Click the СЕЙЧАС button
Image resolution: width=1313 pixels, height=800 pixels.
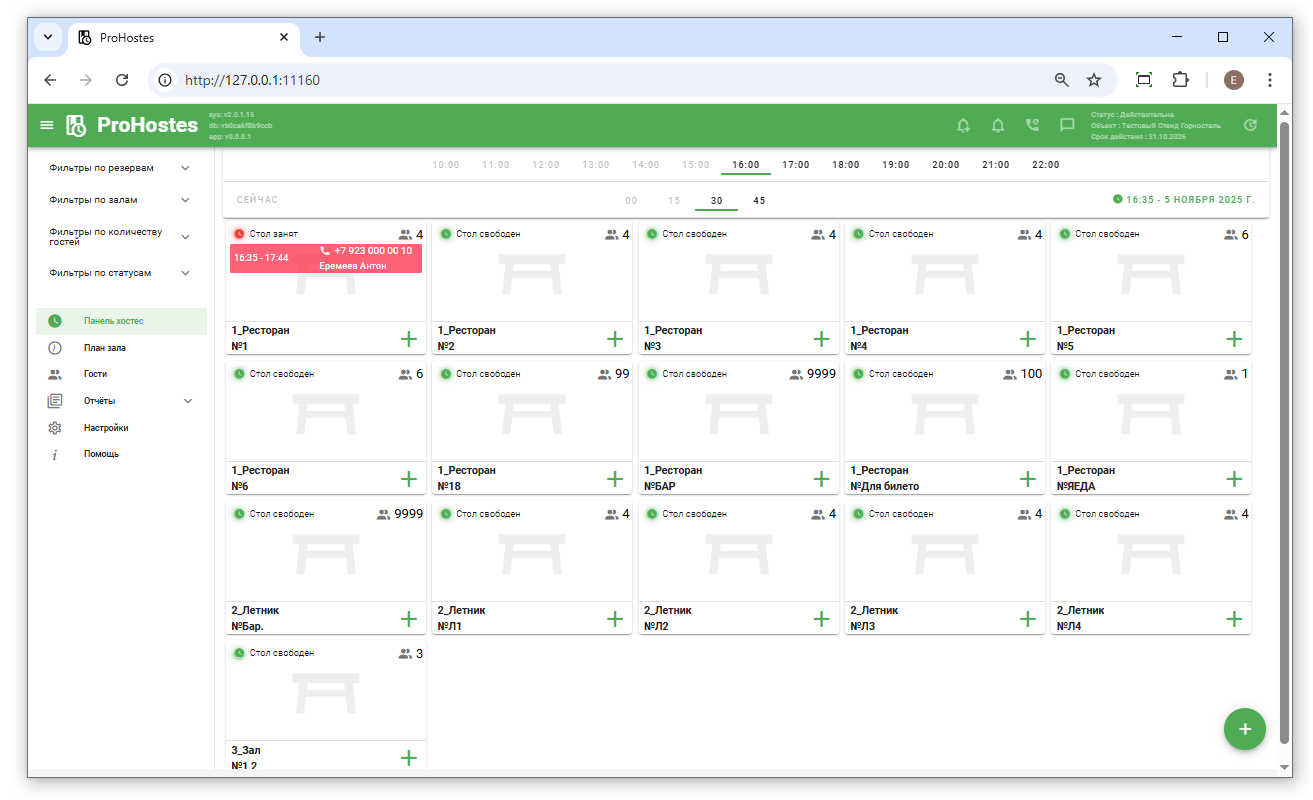(258, 200)
